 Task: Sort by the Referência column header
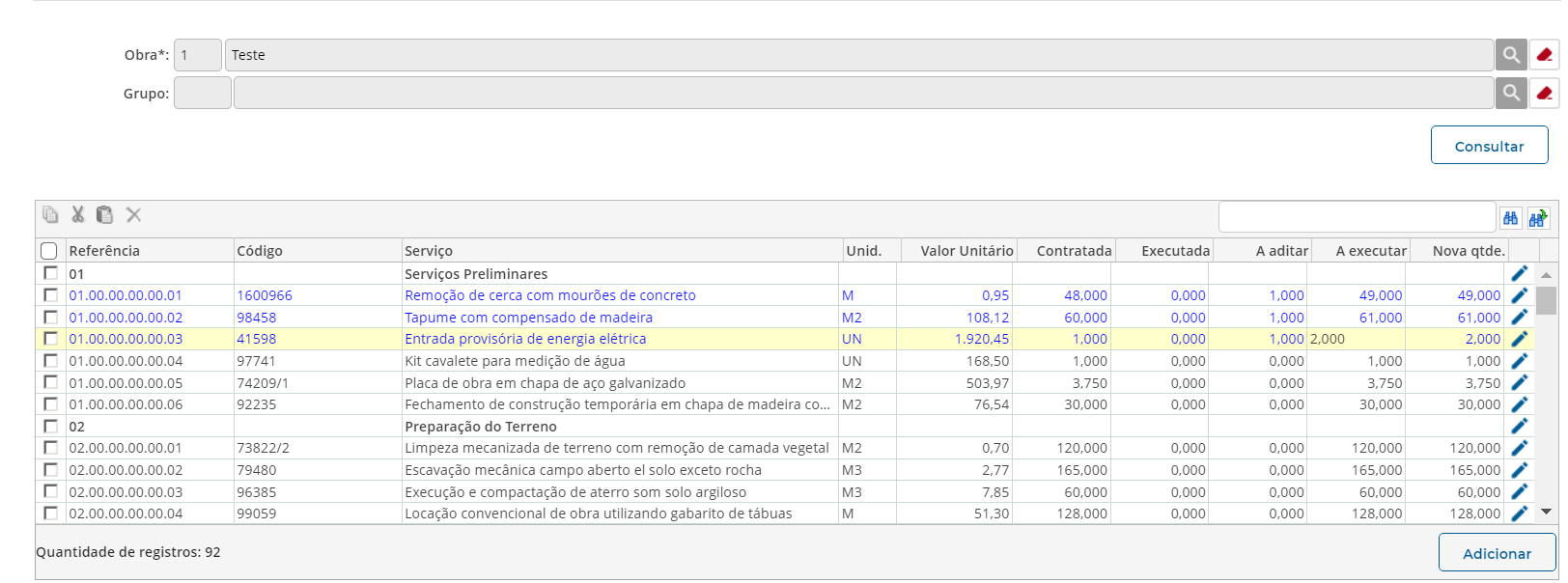[x=104, y=251]
